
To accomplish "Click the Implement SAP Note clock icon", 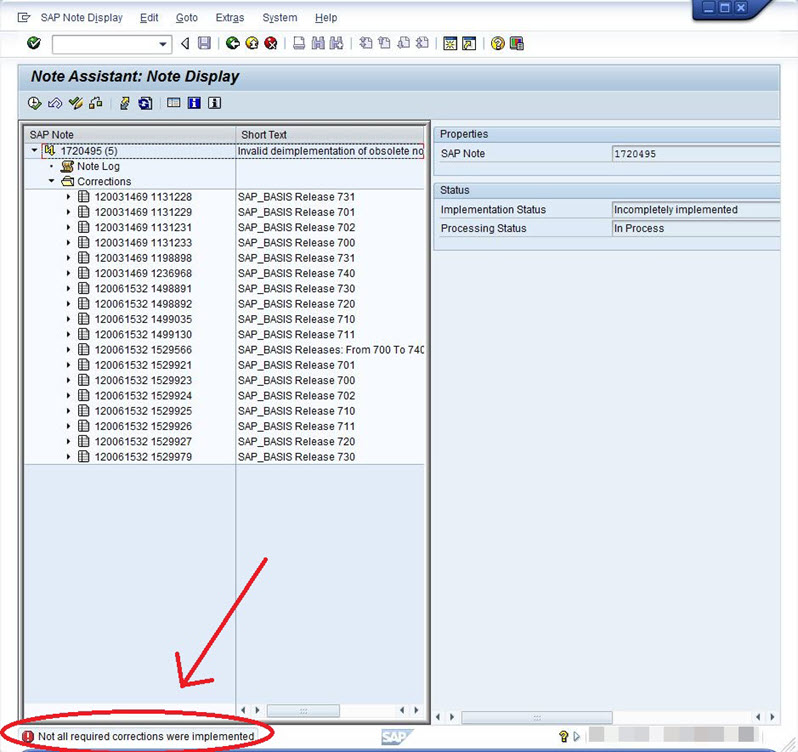I will pyautogui.click(x=34, y=103).
